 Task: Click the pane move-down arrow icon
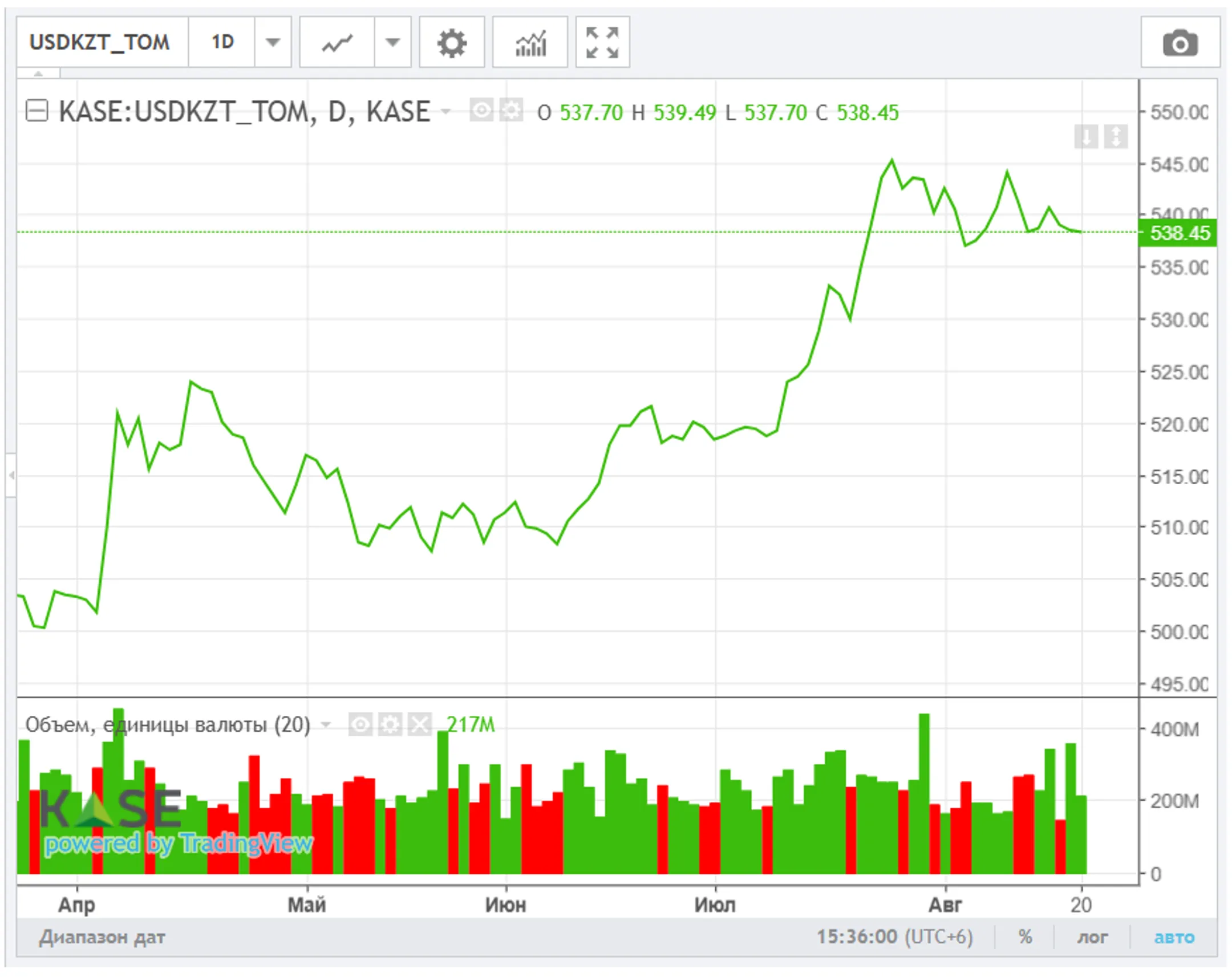[x=1086, y=137]
